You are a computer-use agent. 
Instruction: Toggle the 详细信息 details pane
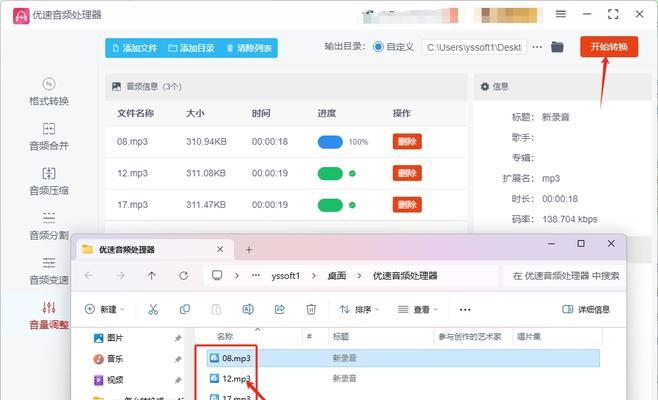[585, 309]
